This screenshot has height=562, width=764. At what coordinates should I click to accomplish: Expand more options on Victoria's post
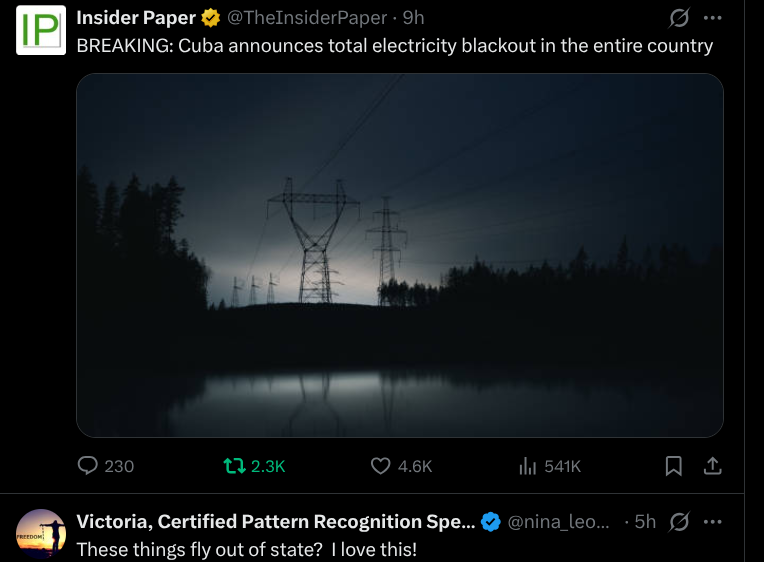coord(713,522)
